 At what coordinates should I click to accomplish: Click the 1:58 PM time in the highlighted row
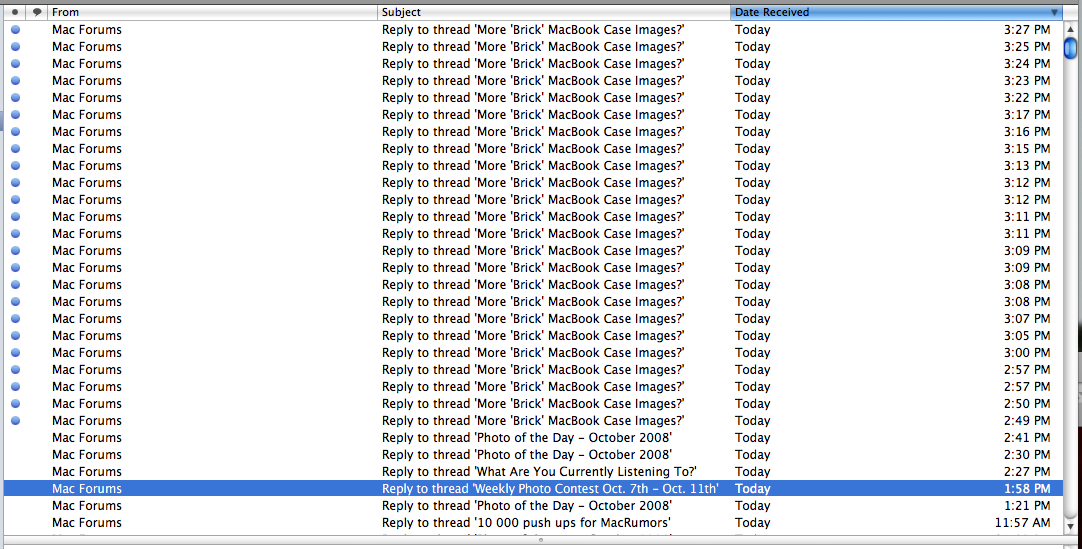(1027, 489)
